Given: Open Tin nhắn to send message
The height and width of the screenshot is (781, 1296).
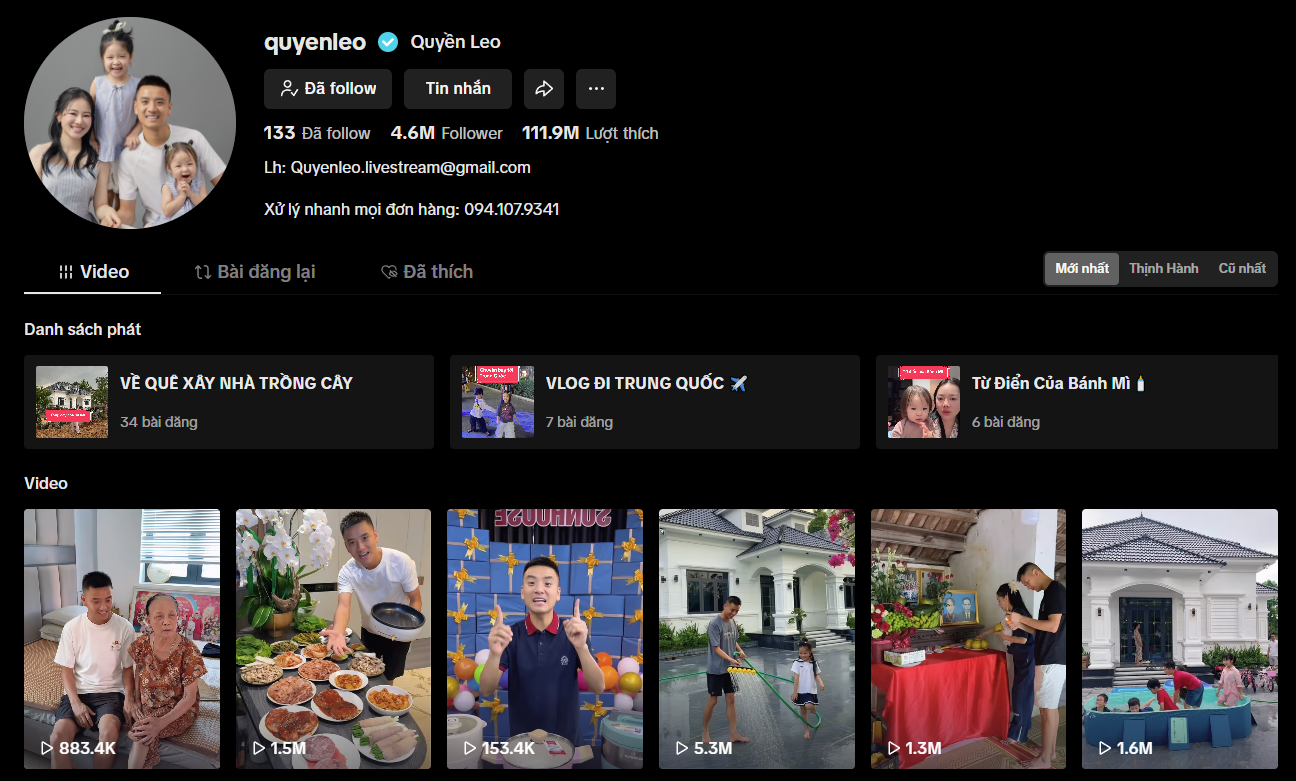Looking at the screenshot, I should click(x=458, y=89).
